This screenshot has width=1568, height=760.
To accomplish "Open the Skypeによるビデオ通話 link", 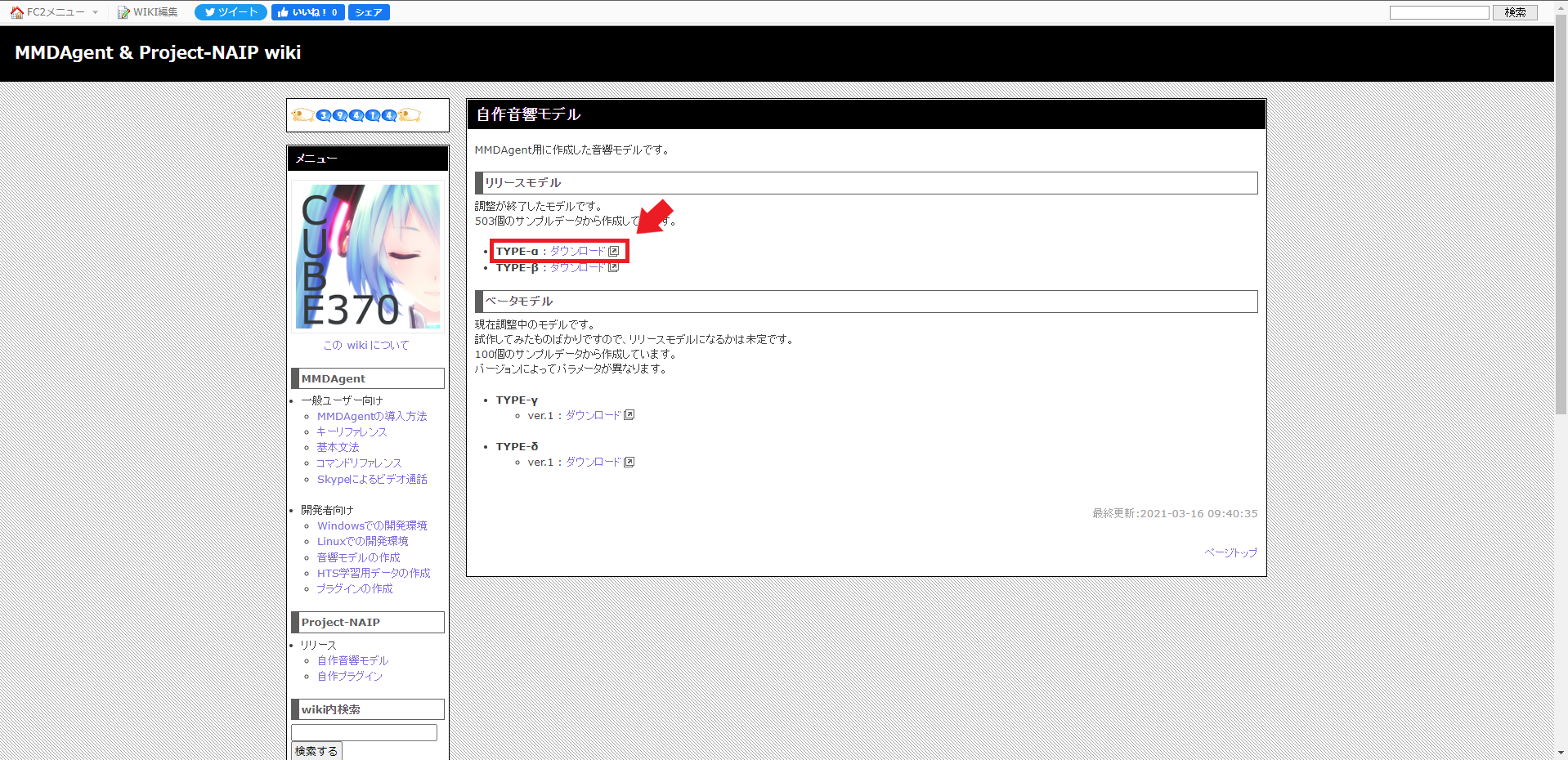I will [372, 479].
